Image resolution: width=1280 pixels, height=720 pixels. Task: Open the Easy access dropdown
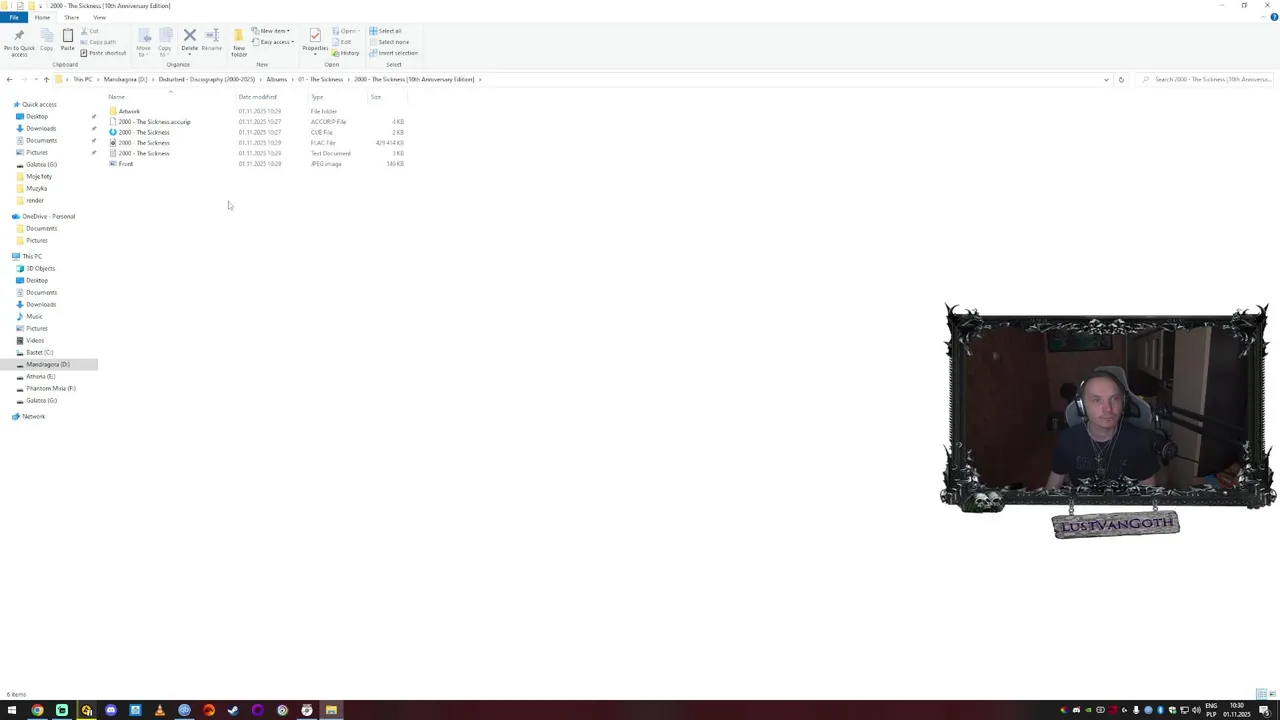pos(273,42)
